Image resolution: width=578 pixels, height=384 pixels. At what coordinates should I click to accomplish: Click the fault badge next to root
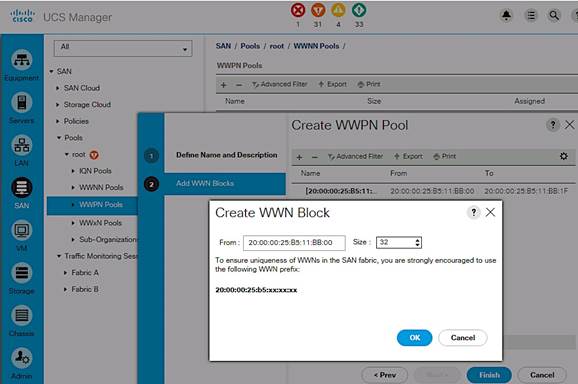(94, 155)
